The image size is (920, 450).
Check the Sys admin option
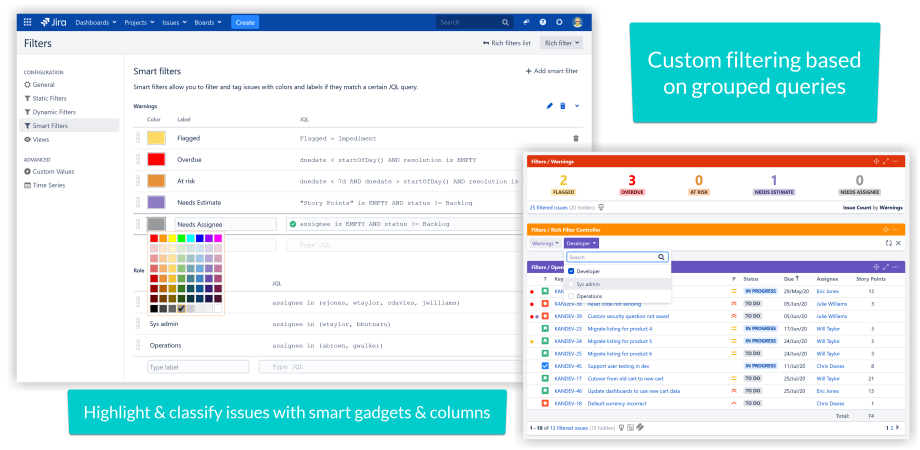[x=571, y=284]
